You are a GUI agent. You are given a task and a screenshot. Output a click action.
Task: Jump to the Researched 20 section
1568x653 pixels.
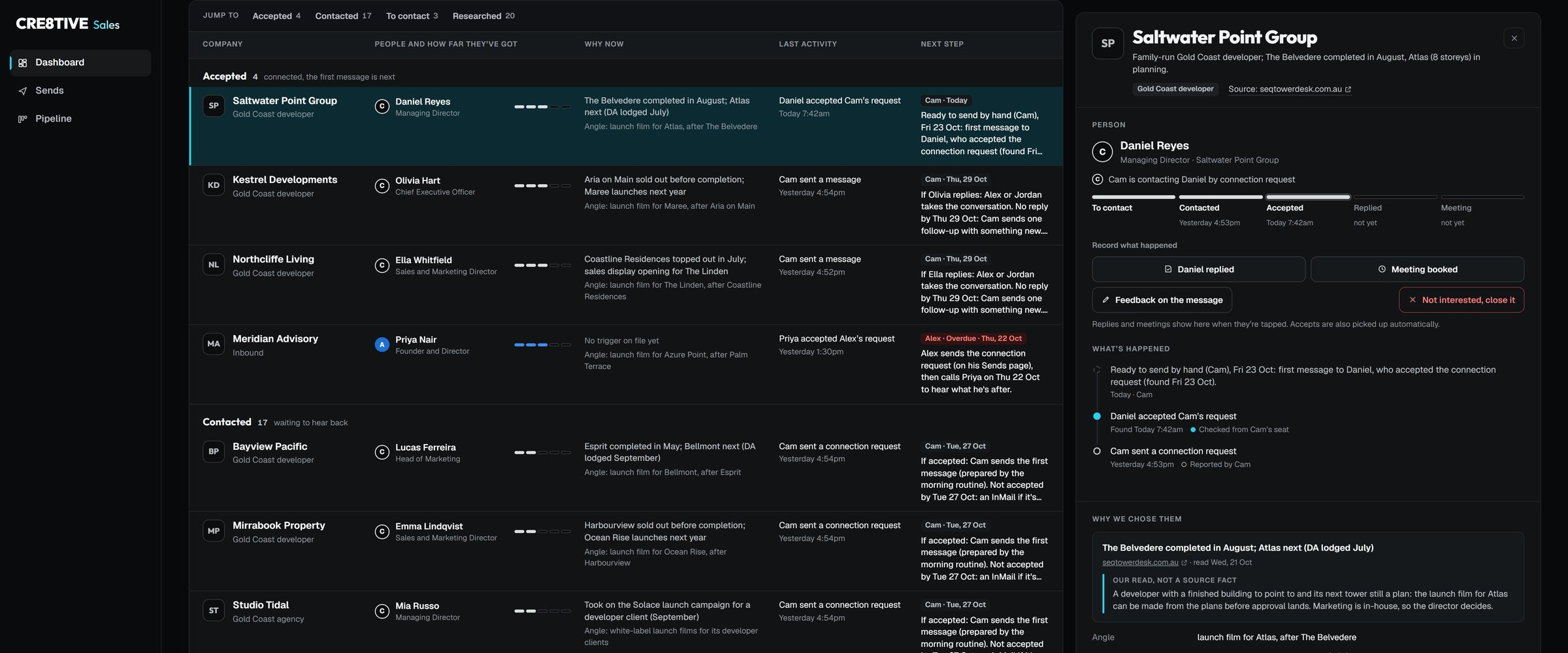tap(483, 16)
